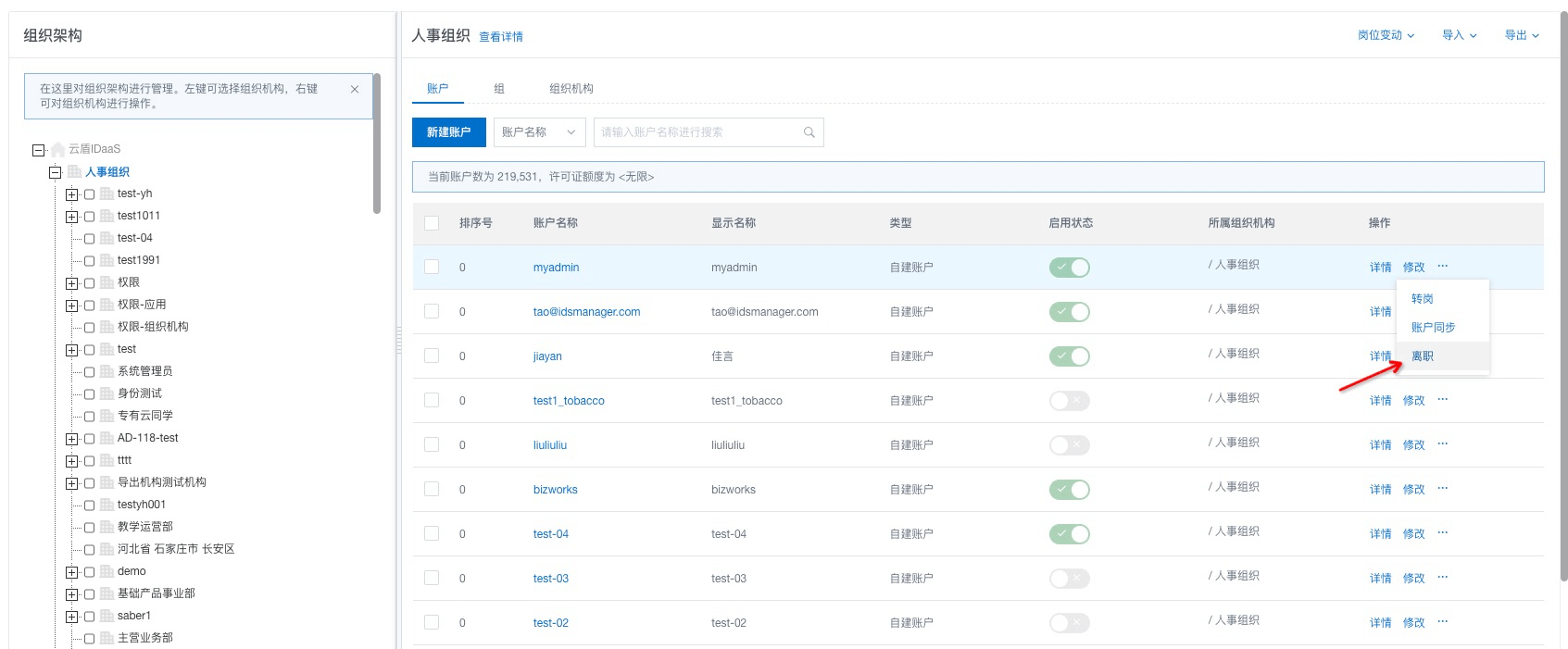Click the 新建账户 button
Viewport: 1568px width, 649px height.
[x=448, y=132]
